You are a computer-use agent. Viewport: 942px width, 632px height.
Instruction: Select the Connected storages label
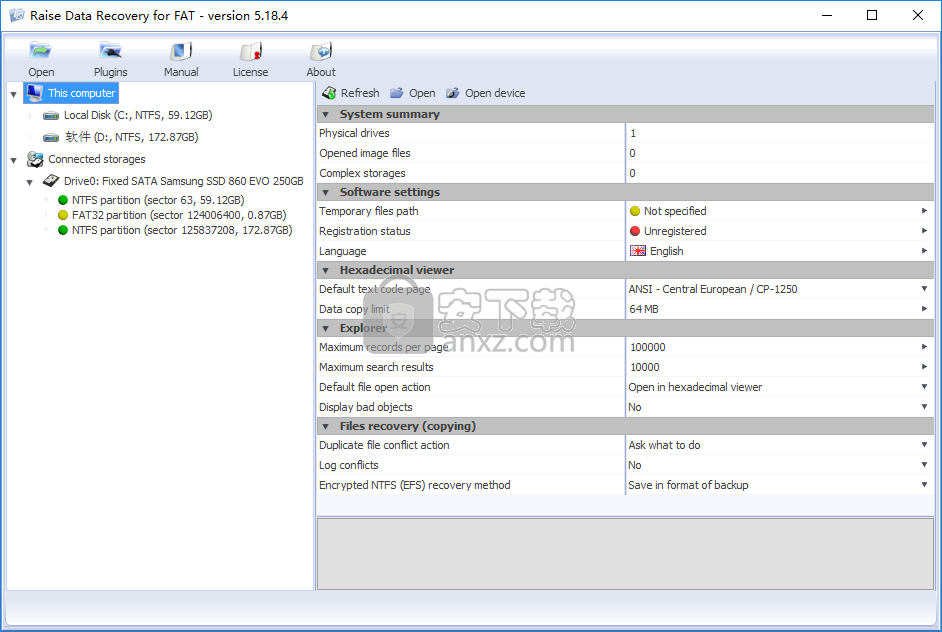pyautogui.click(x=97, y=159)
